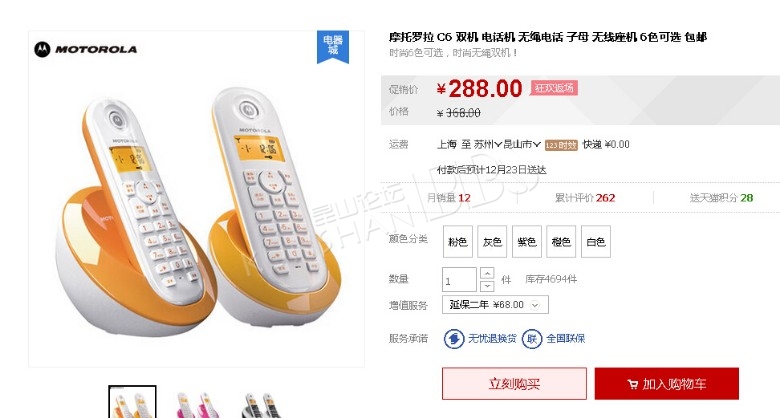Click the 无忧退换货 service icon
The image size is (780, 418).
point(454,339)
